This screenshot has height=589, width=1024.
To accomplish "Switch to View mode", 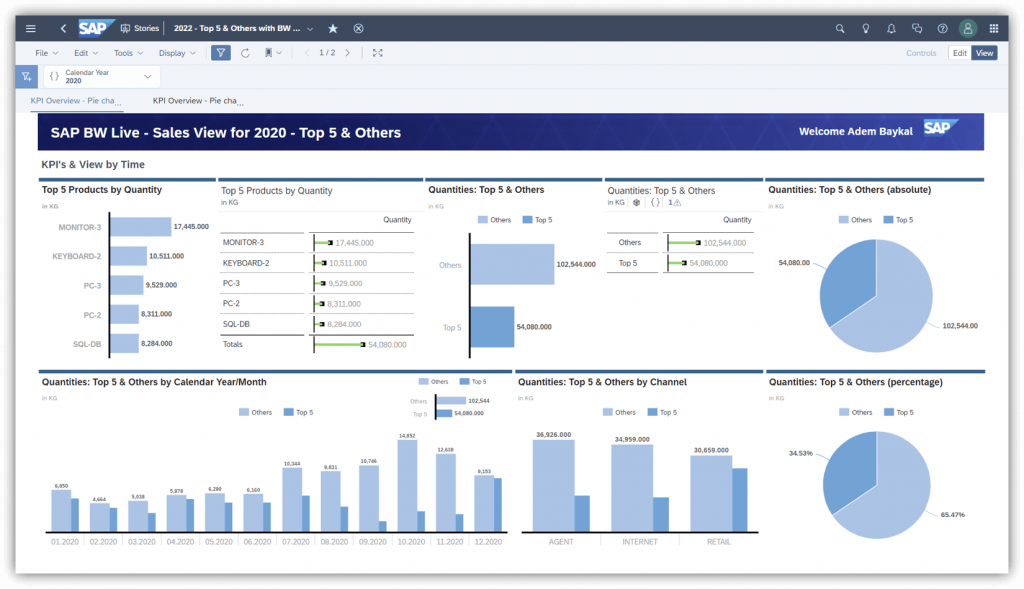I will 984,53.
